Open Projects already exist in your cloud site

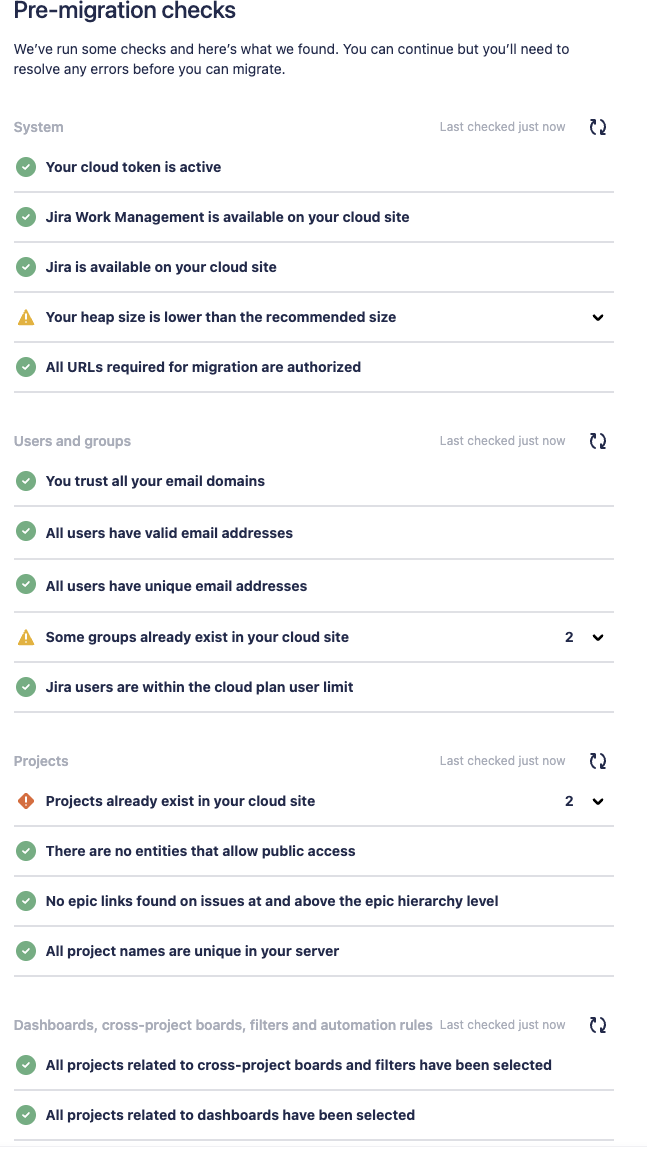tap(314, 802)
